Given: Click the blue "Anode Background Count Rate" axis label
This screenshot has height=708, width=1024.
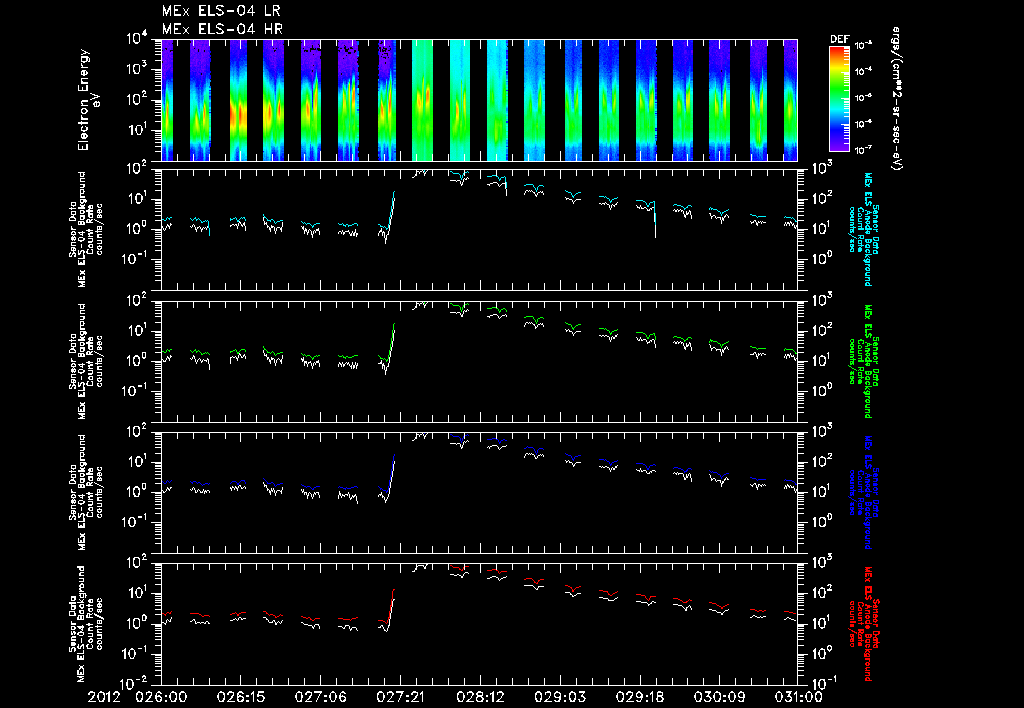Looking at the screenshot, I should click(863, 492).
